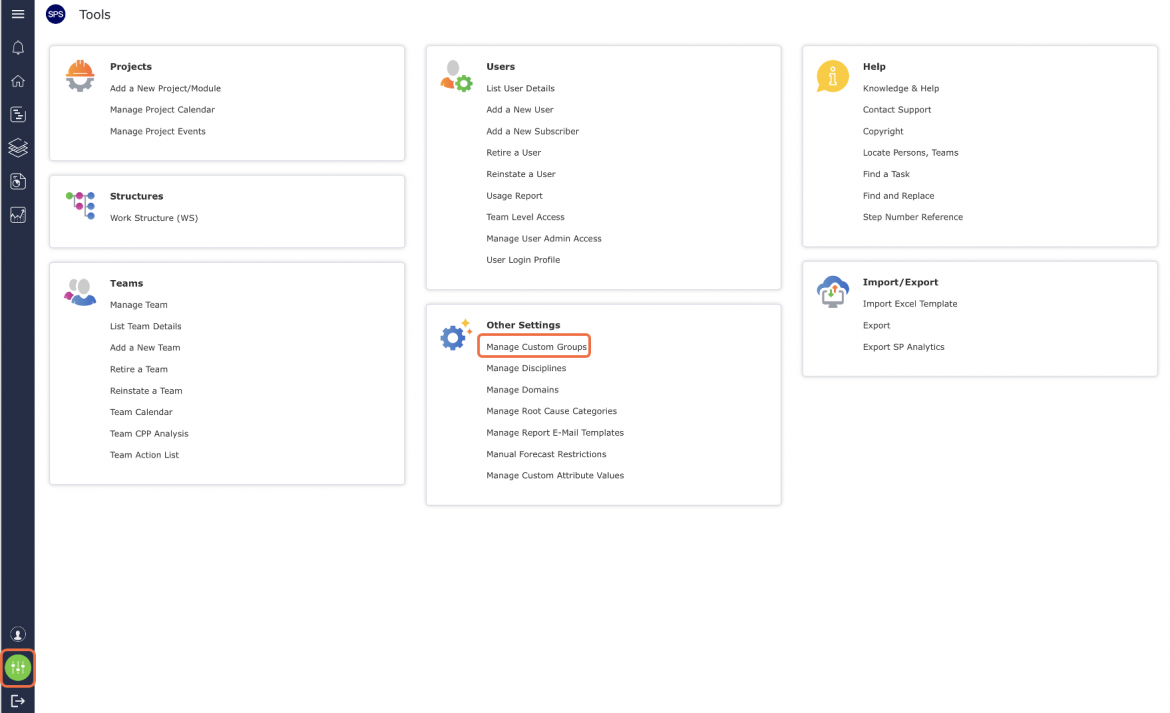Open Locate Persons, Teams
This screenshot has height=713, width=1170.
tap(910, 153)
